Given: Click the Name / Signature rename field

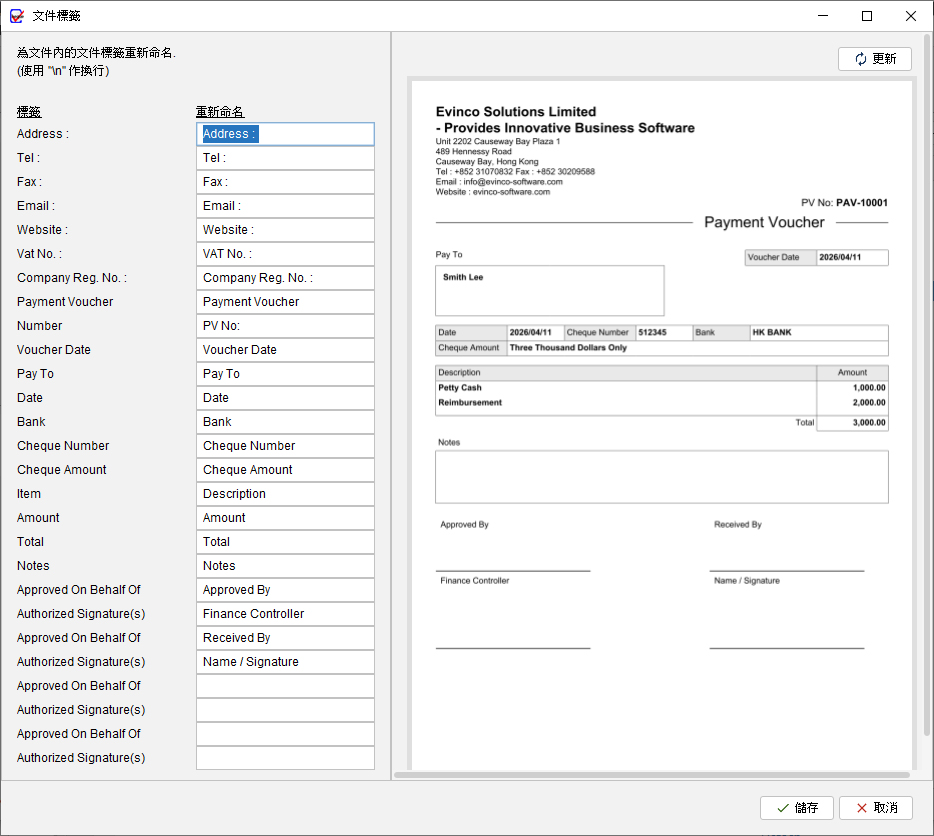Looking at the screenshot, I should point(285,662).
